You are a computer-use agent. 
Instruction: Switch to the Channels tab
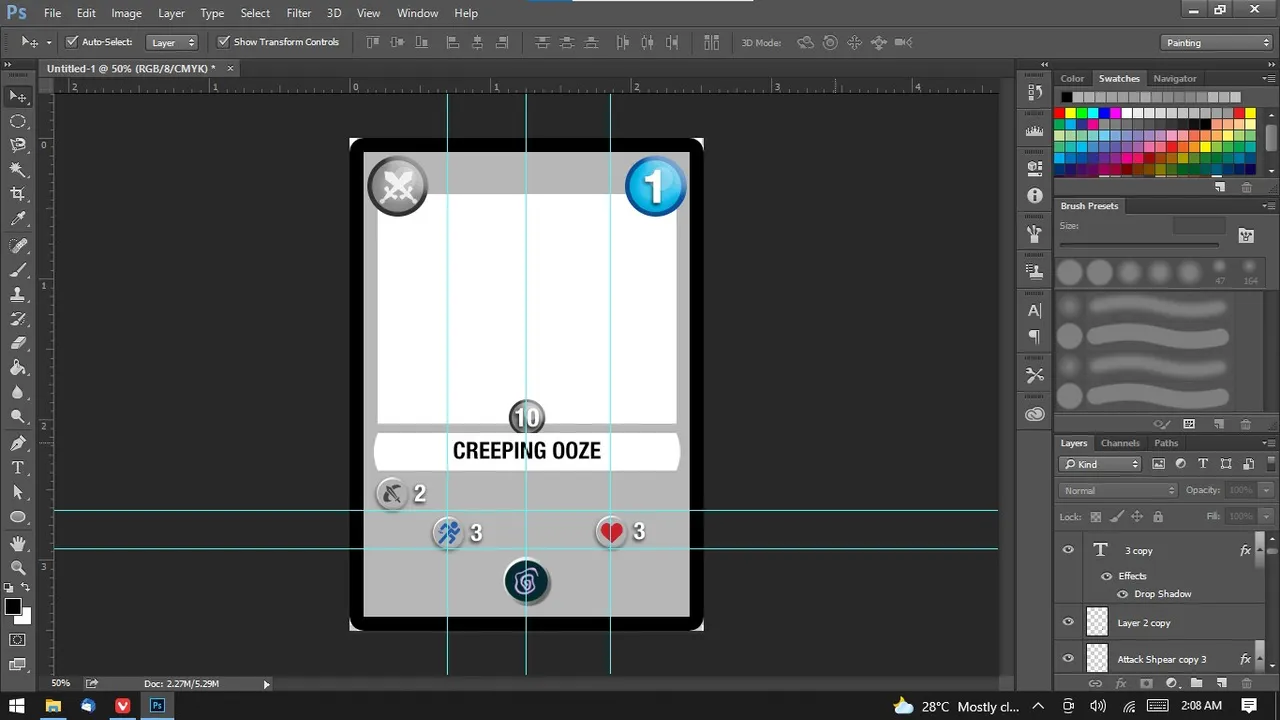point(1120,443)
